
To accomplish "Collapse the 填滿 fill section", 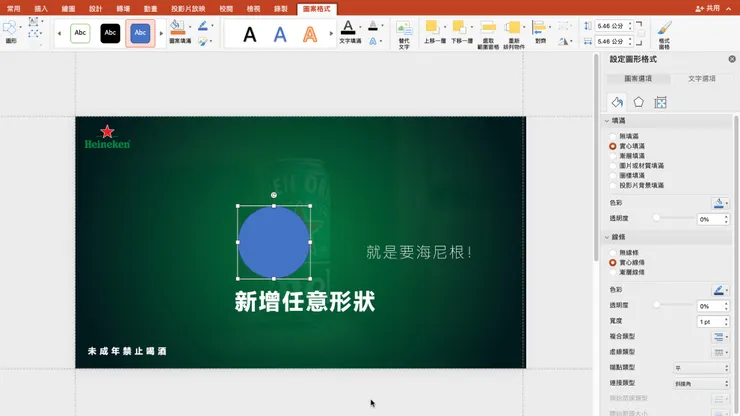I will coord(607,121).
